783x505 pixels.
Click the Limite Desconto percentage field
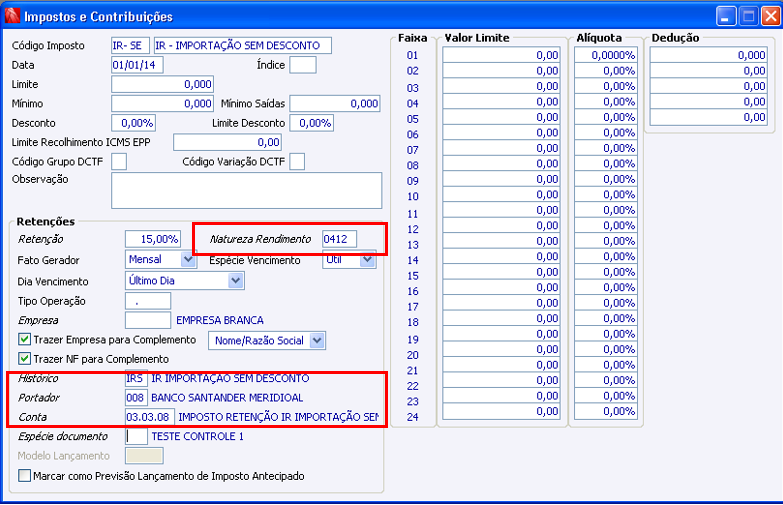[x=312, y=123]
